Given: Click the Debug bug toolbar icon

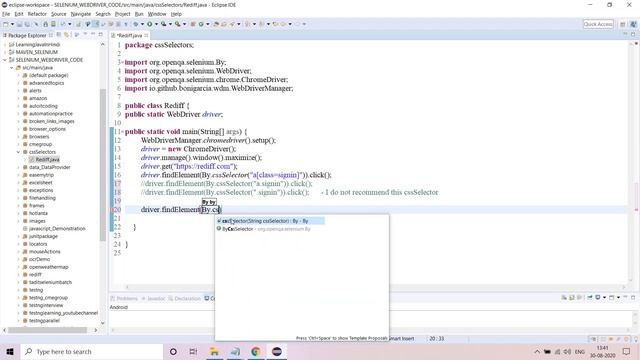Looking at the screenshot, I should 136,24.
